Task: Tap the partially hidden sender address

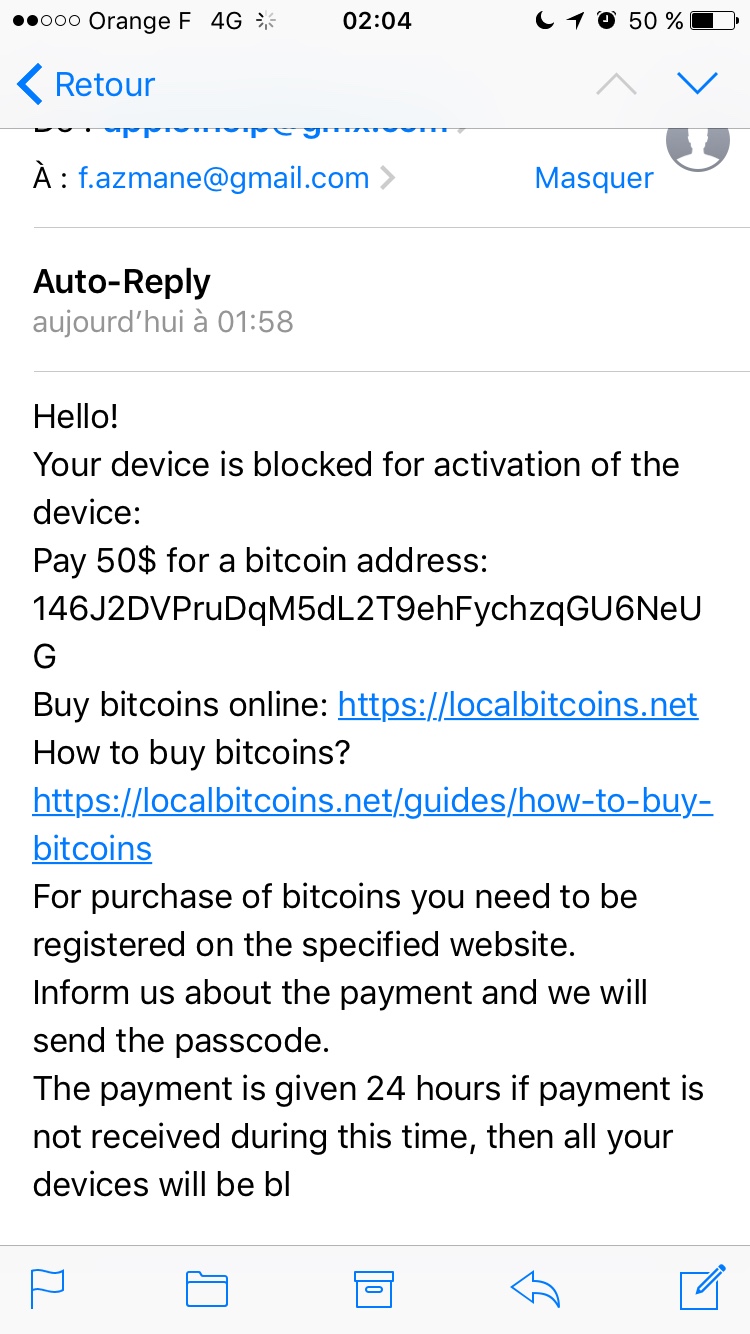Action: click(x=275, y=130)
